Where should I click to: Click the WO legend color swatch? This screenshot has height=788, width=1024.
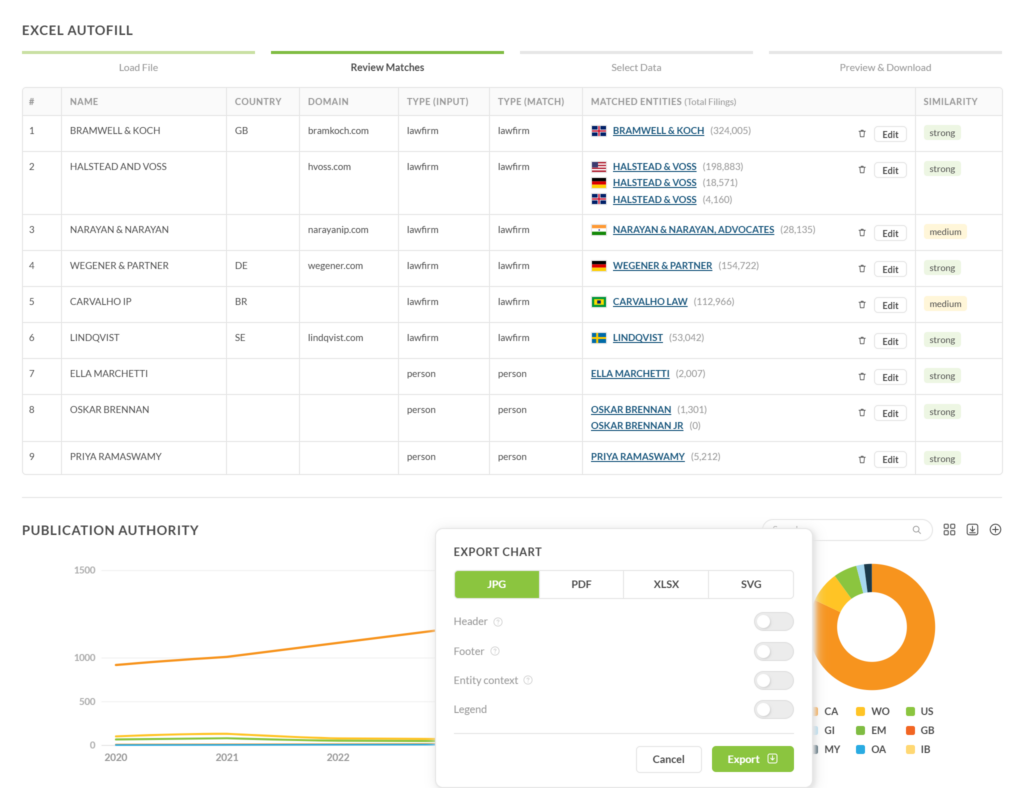861,712
